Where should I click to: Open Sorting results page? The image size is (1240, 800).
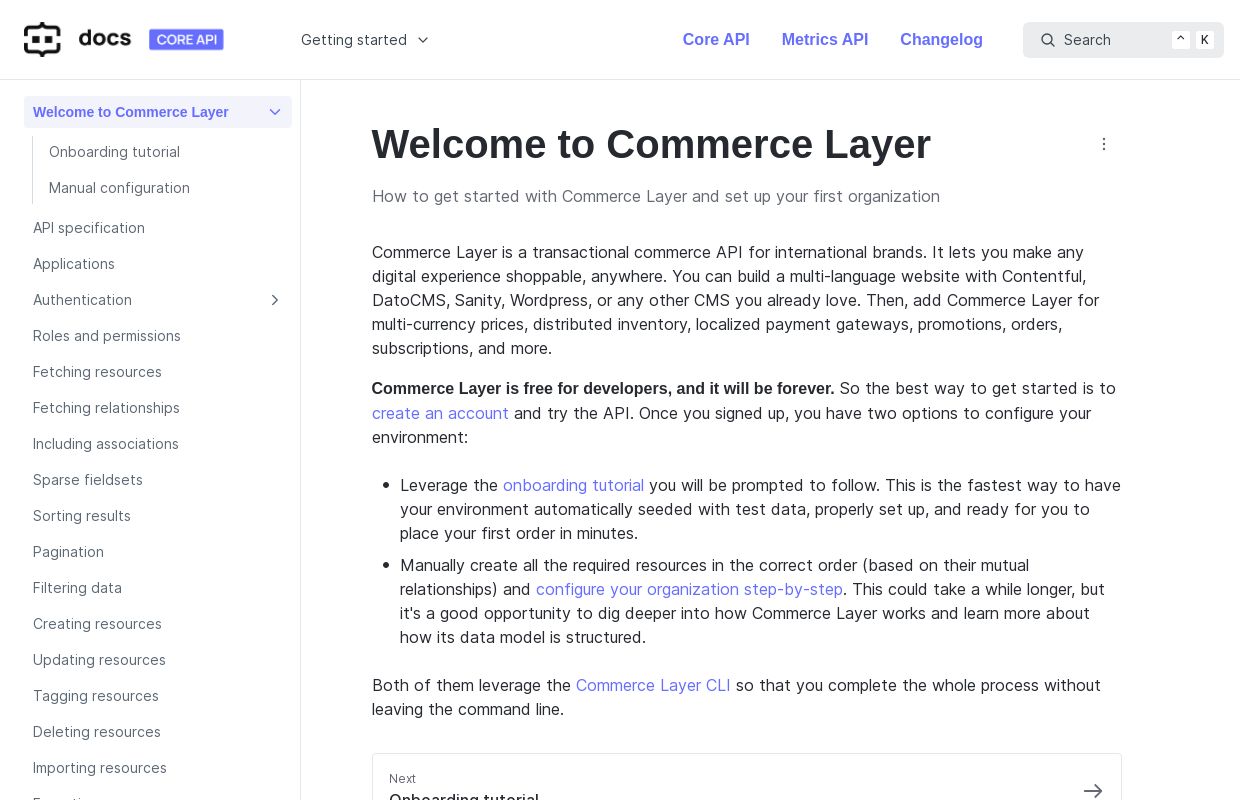82,516
